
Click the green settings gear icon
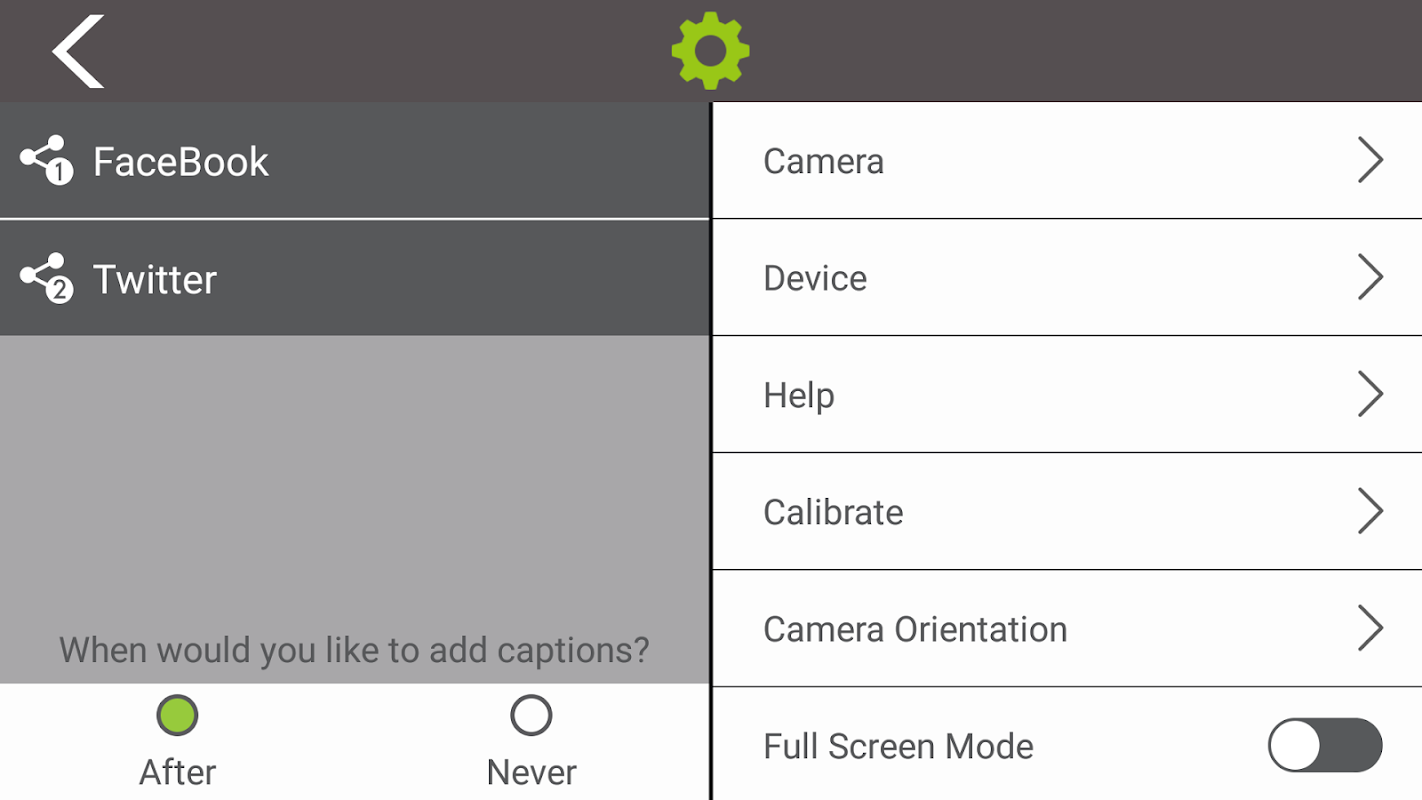tap(710, 50)
